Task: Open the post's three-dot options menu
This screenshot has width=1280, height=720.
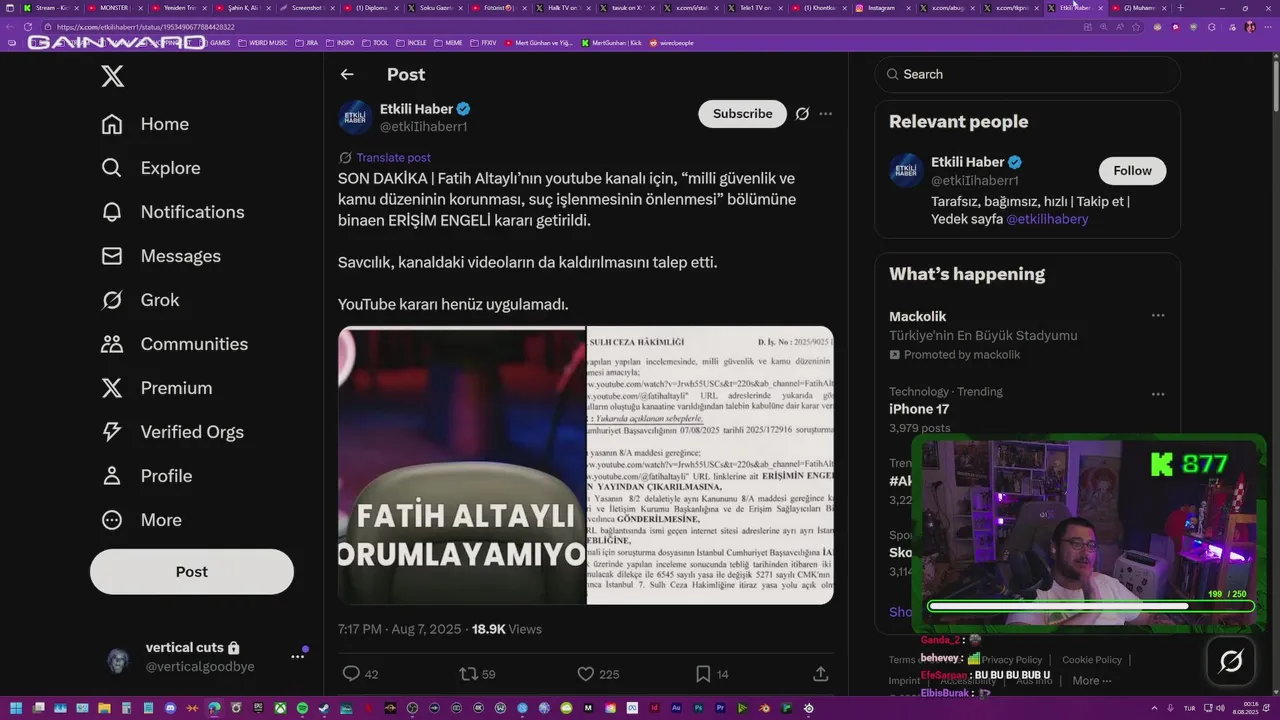Action: click(825, 114)
